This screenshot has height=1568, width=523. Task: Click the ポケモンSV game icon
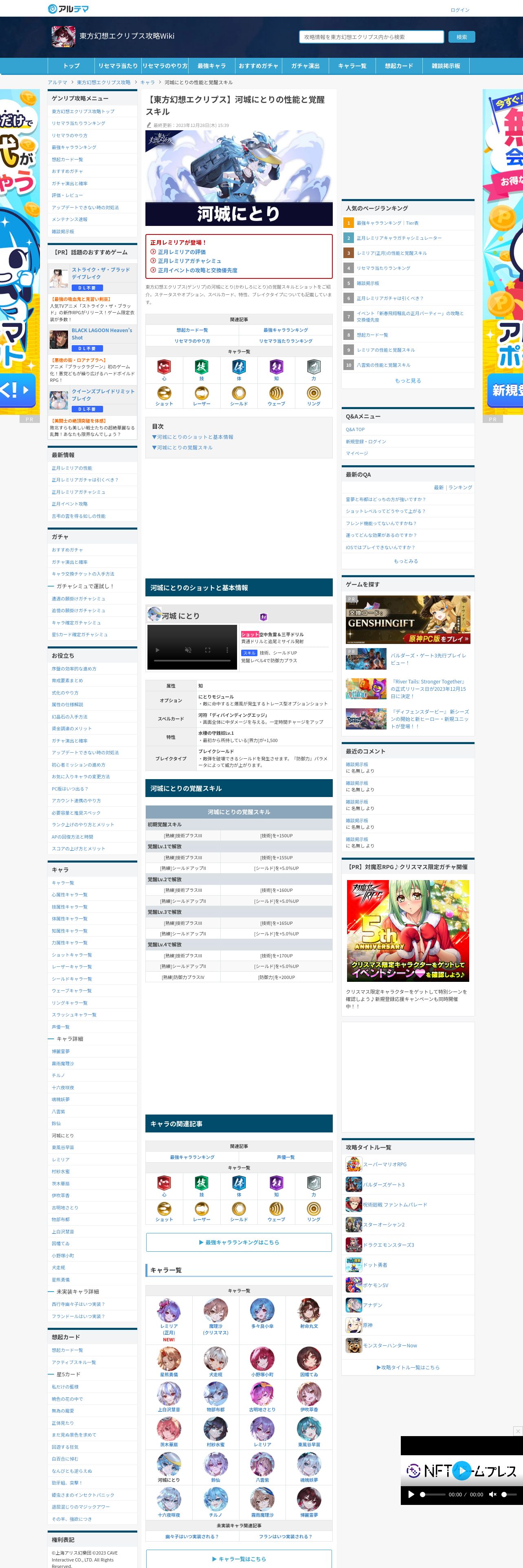click(x=354, y=1285)
